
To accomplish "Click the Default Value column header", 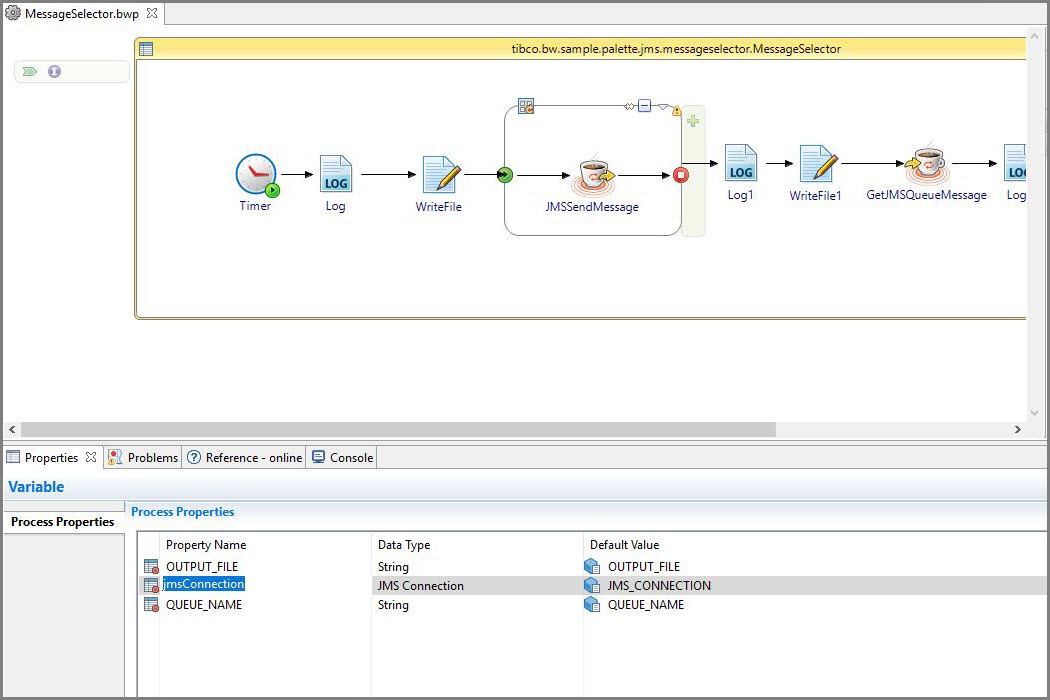I will [625, 545].
